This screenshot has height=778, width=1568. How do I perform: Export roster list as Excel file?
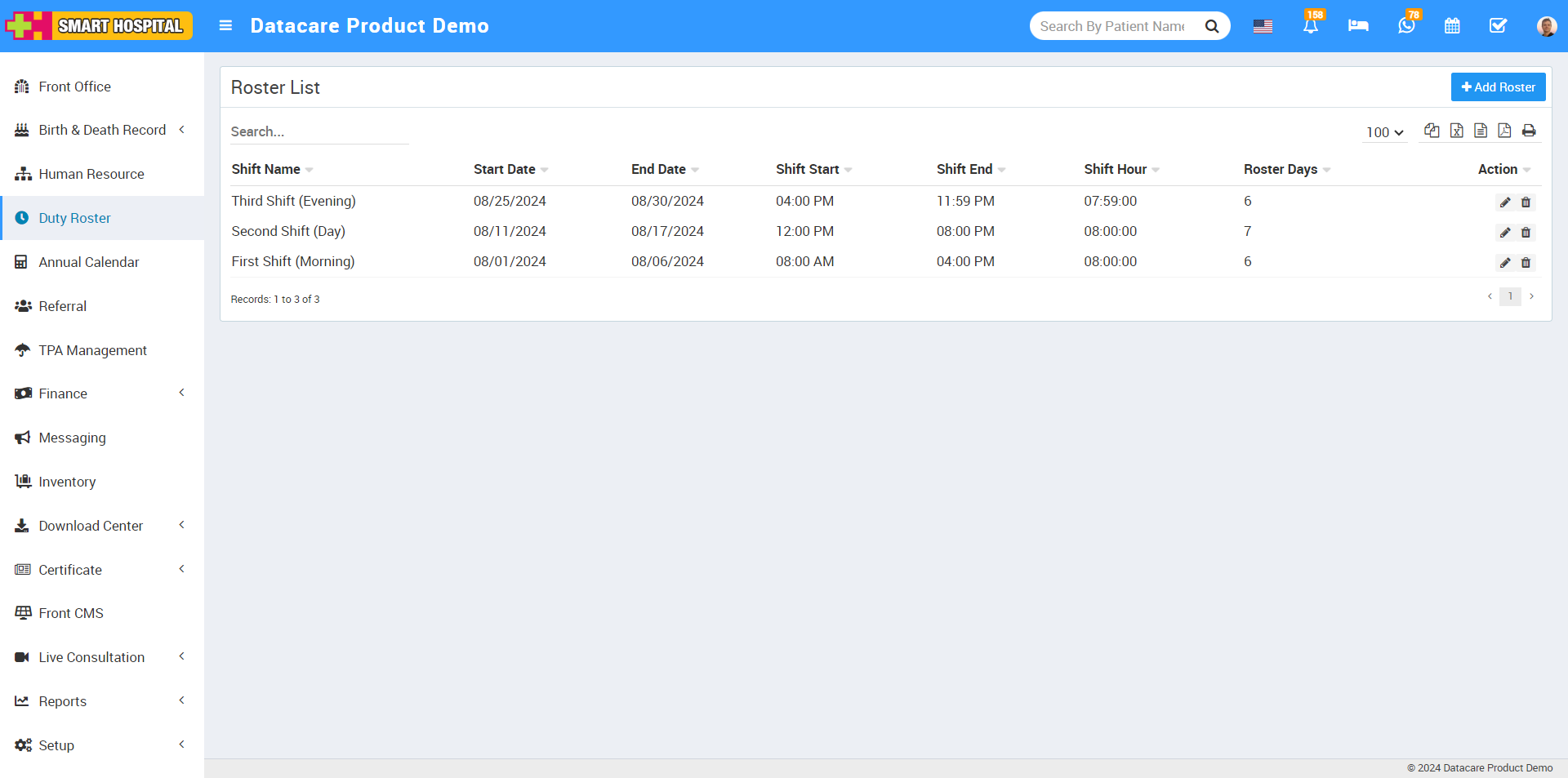[1457, 131]
